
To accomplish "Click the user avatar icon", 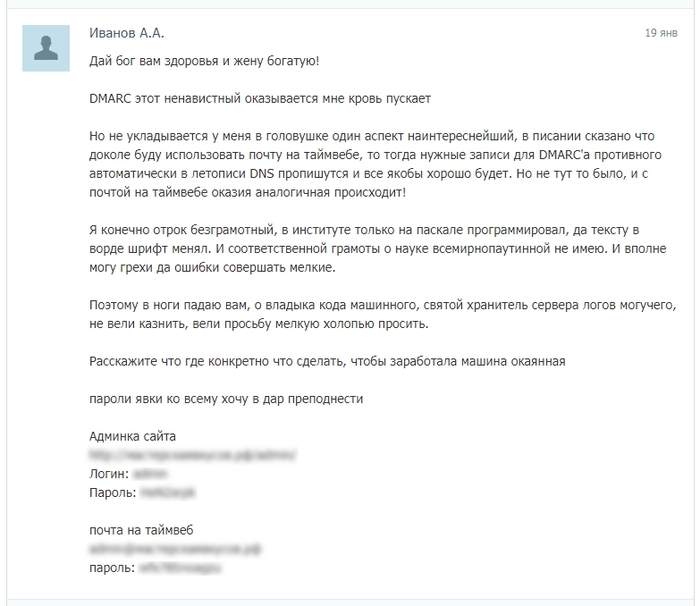I will (46, 49).
